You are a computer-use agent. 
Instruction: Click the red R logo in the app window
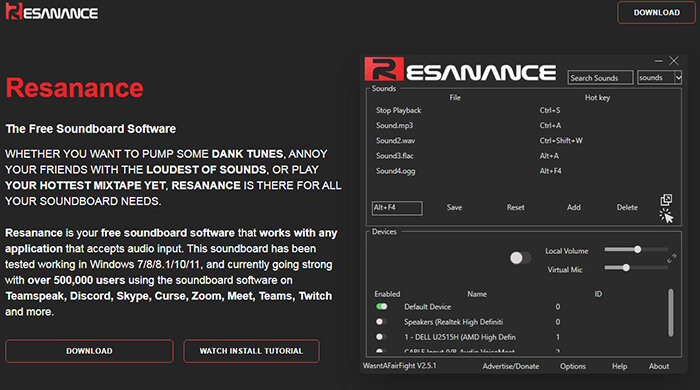tap(384, 69)
